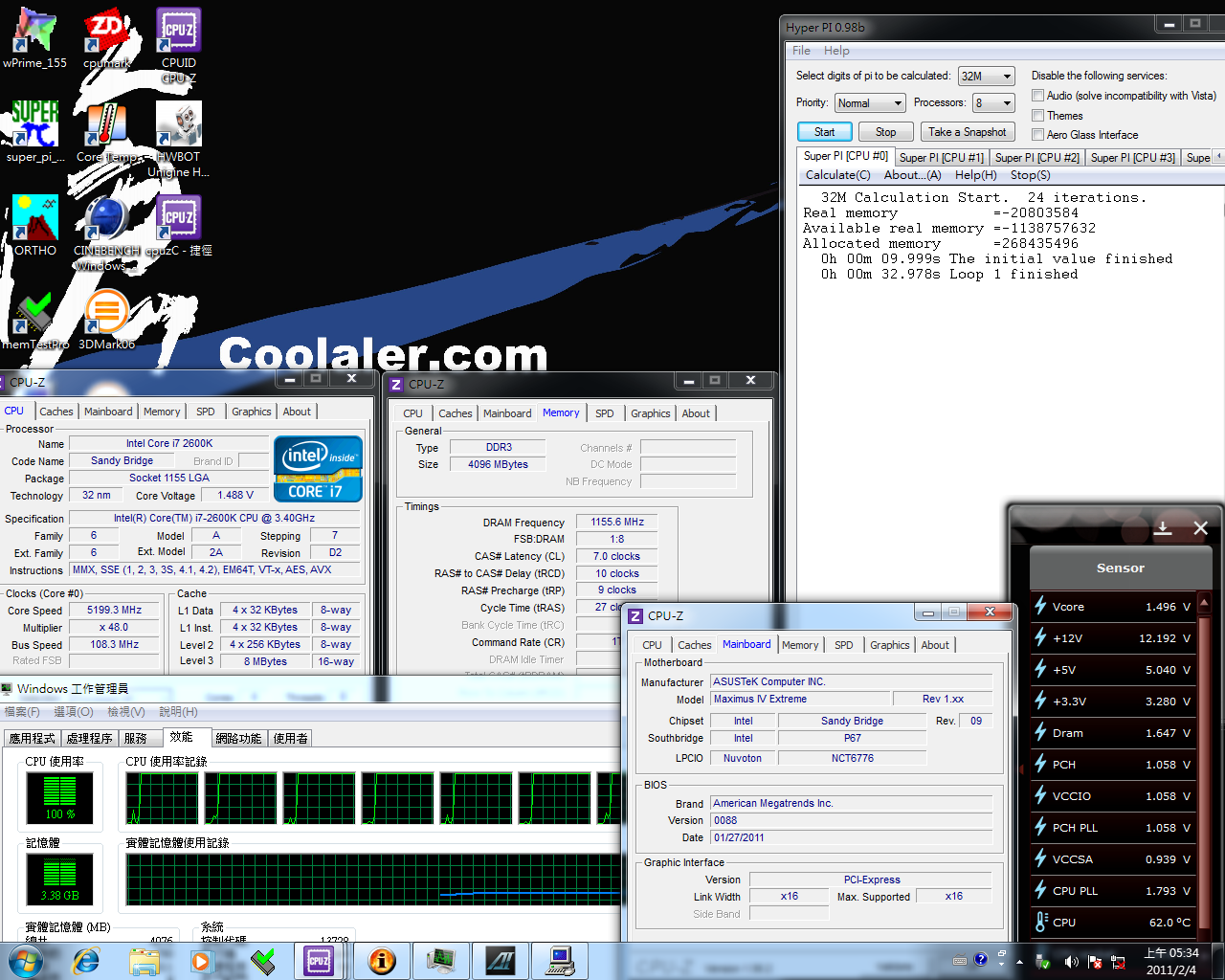Launch memTestPro desktop icon
Image resolution: width=1225 pixels, height=980 pixels.
[x=35, y=320]
